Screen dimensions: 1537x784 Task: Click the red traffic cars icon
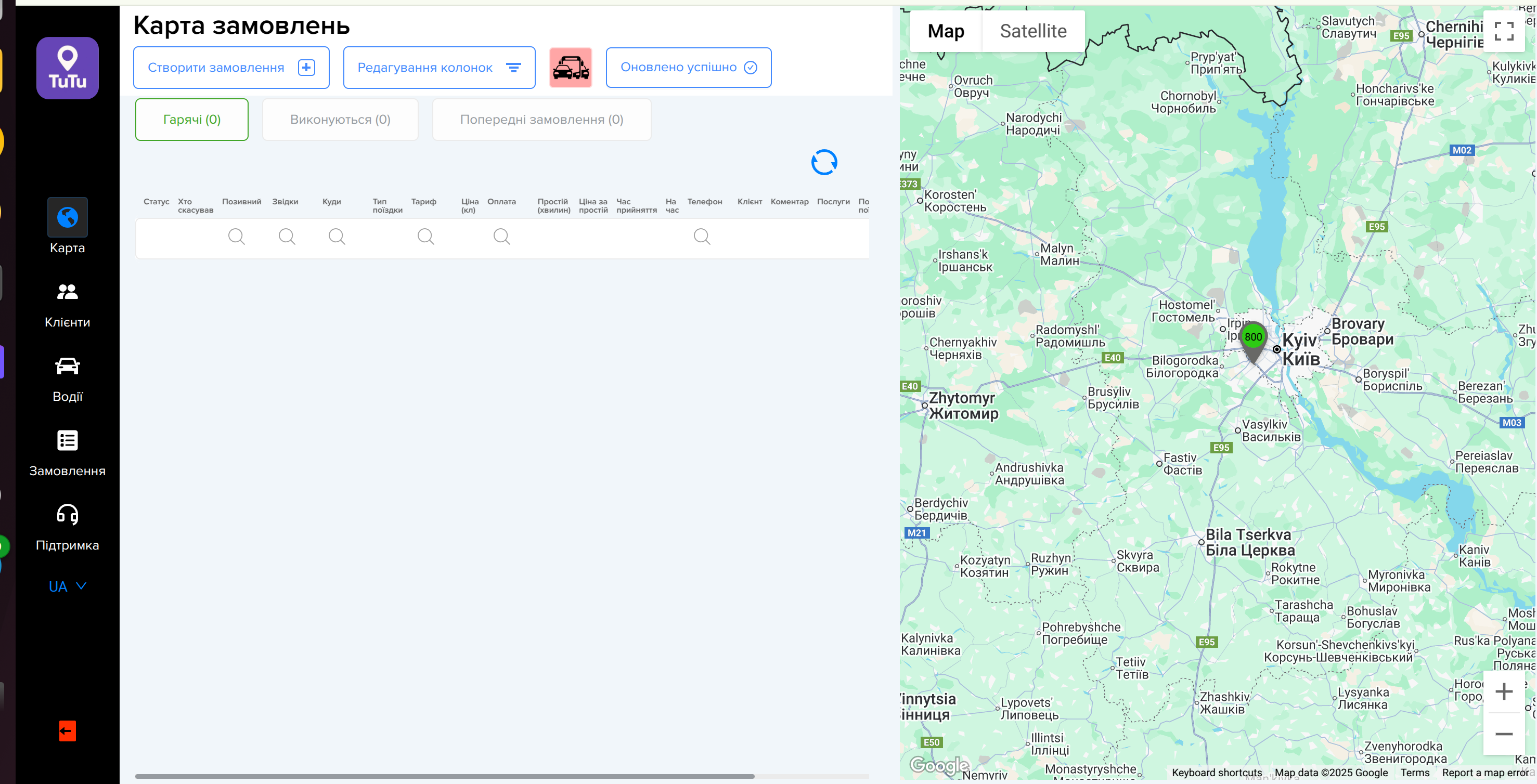(571, 68)
